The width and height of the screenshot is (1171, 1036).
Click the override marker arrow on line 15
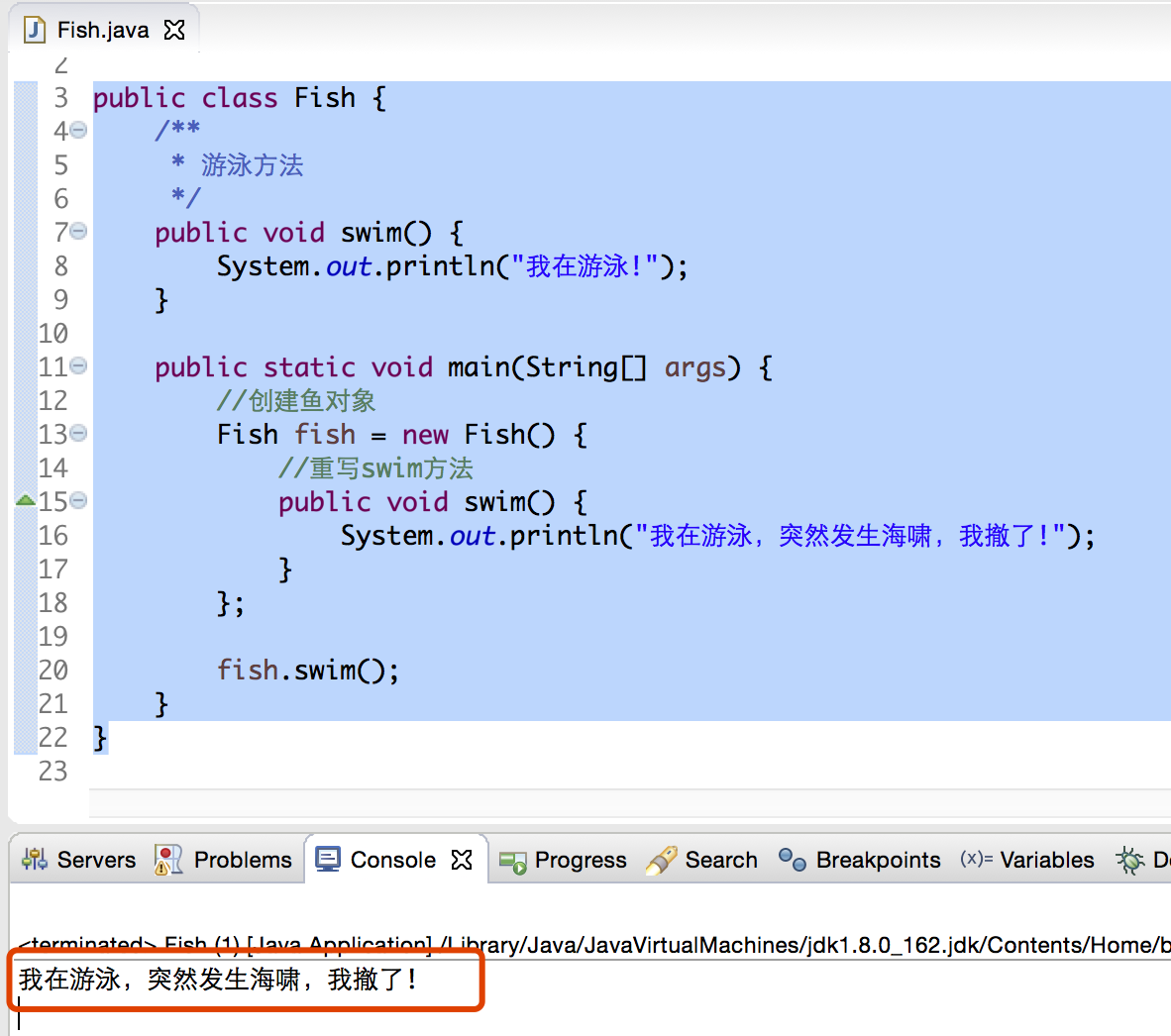point(26,500)
